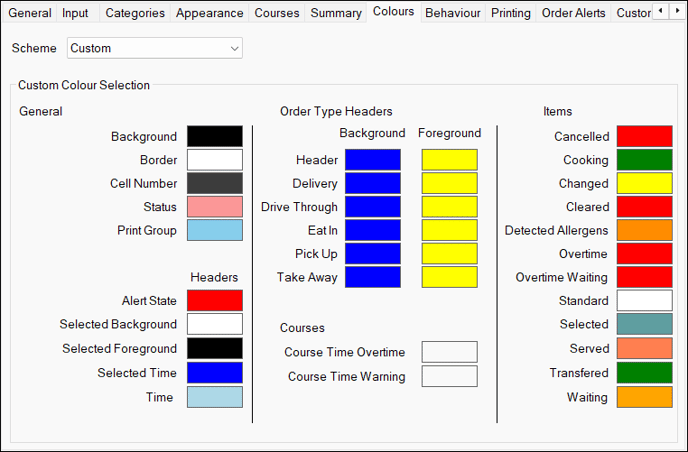Change the Cell Number colour swatch
This screenshot has height=452, width=688.
215,183
